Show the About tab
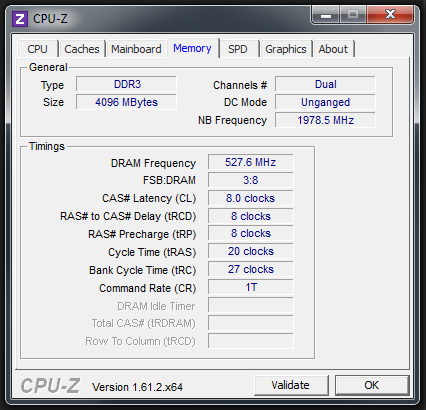The width and height of the screenshot is (426, 410). click(333, 49)
